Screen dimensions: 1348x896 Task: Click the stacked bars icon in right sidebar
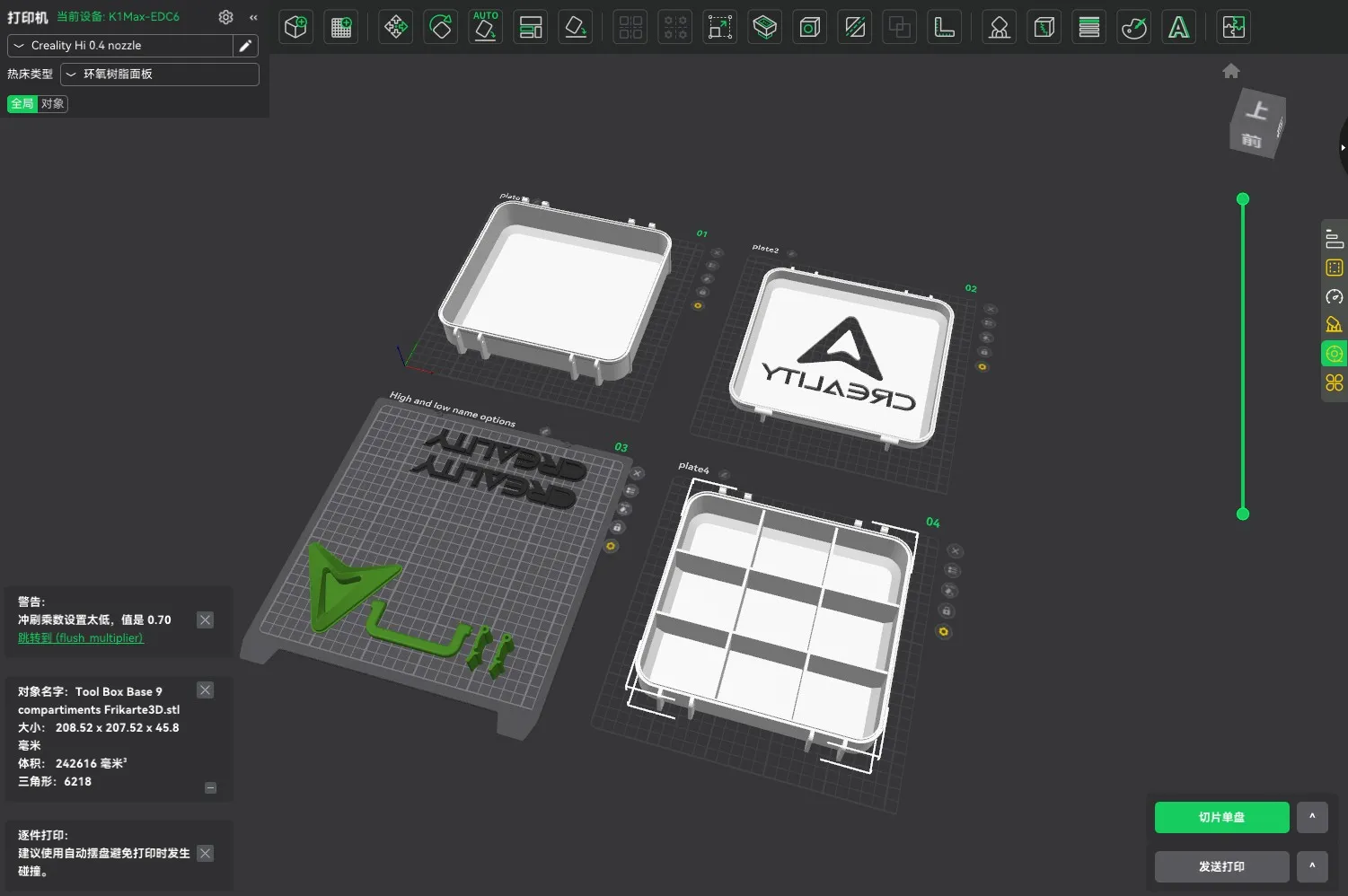(x=1335, y=239)
